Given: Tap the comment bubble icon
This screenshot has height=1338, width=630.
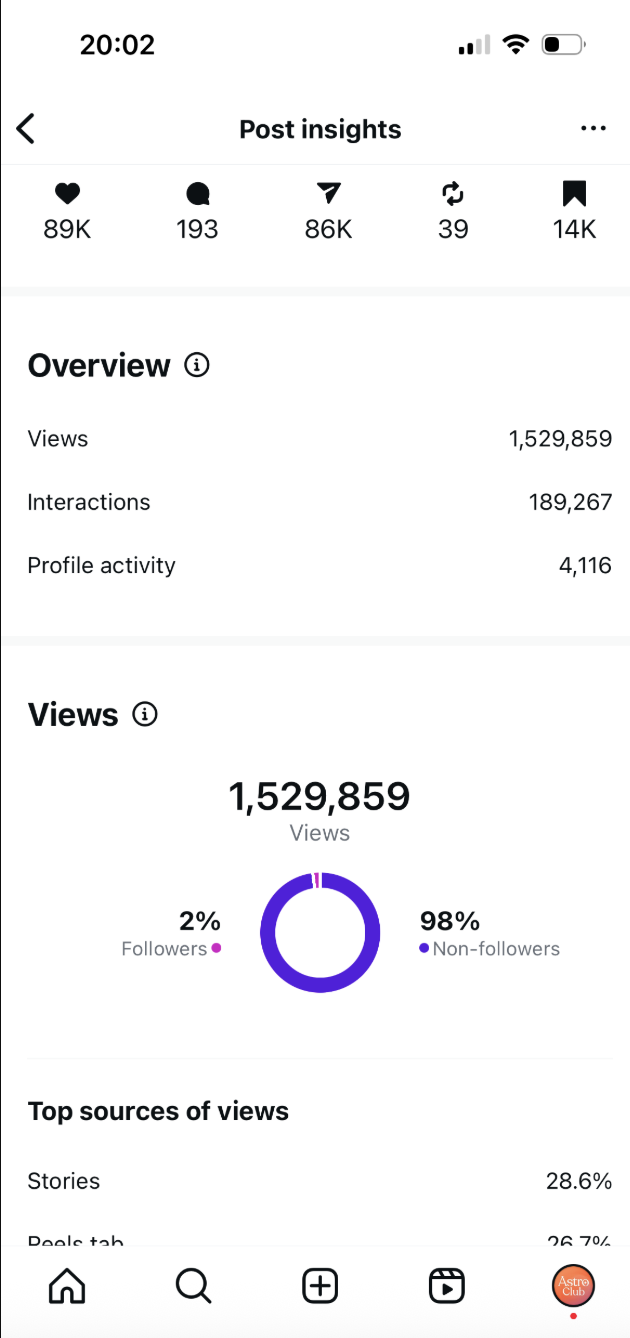Looking at the screenshot, I should [197, 194].
